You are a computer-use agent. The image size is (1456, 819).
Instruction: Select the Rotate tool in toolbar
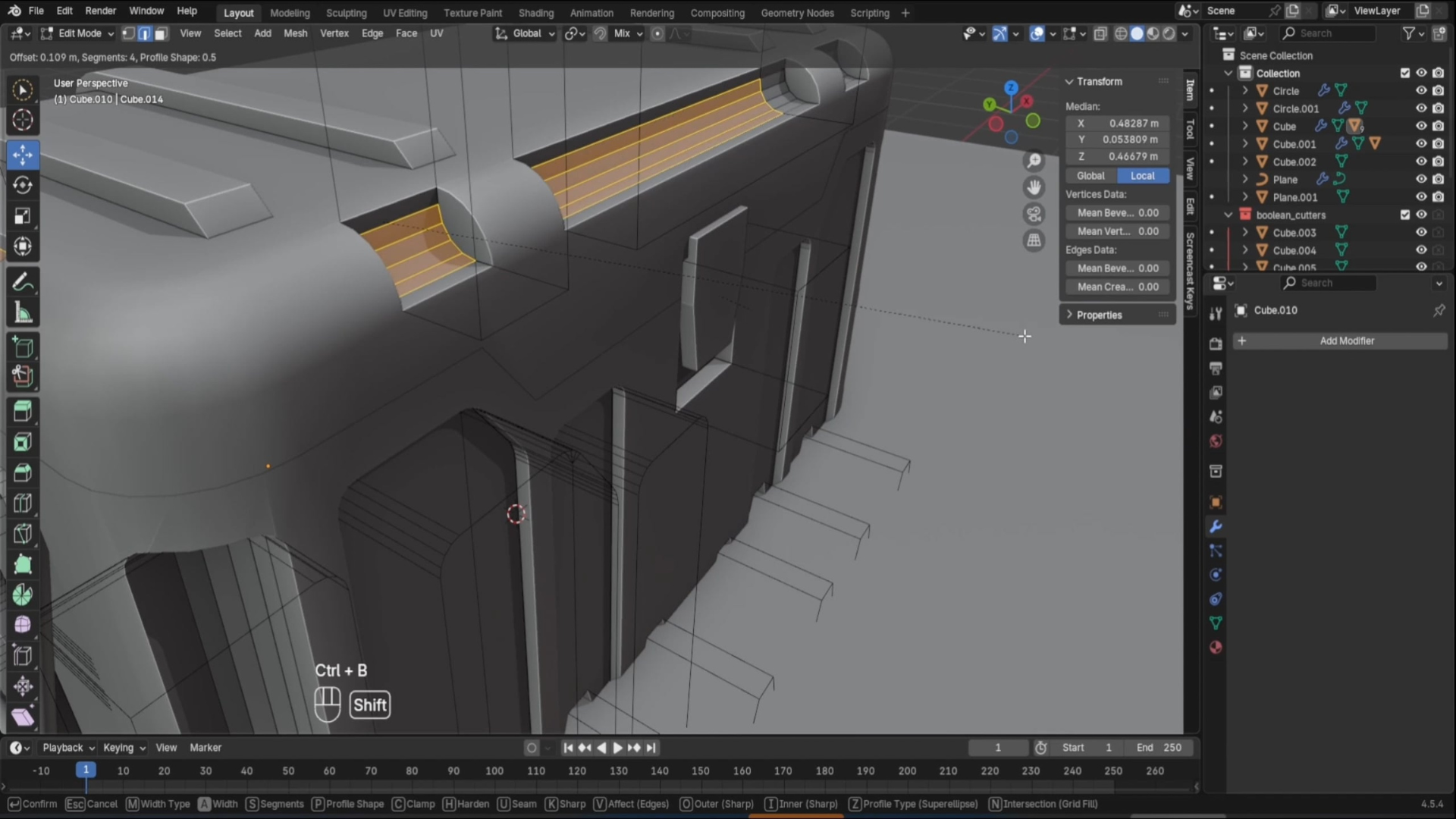(x=23, y=185)
